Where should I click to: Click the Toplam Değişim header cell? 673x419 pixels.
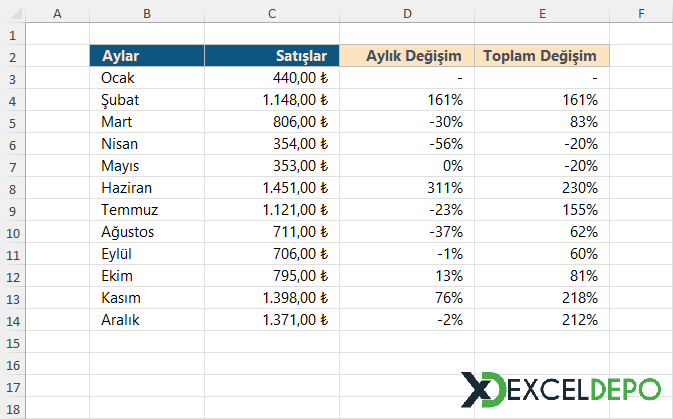541,56
